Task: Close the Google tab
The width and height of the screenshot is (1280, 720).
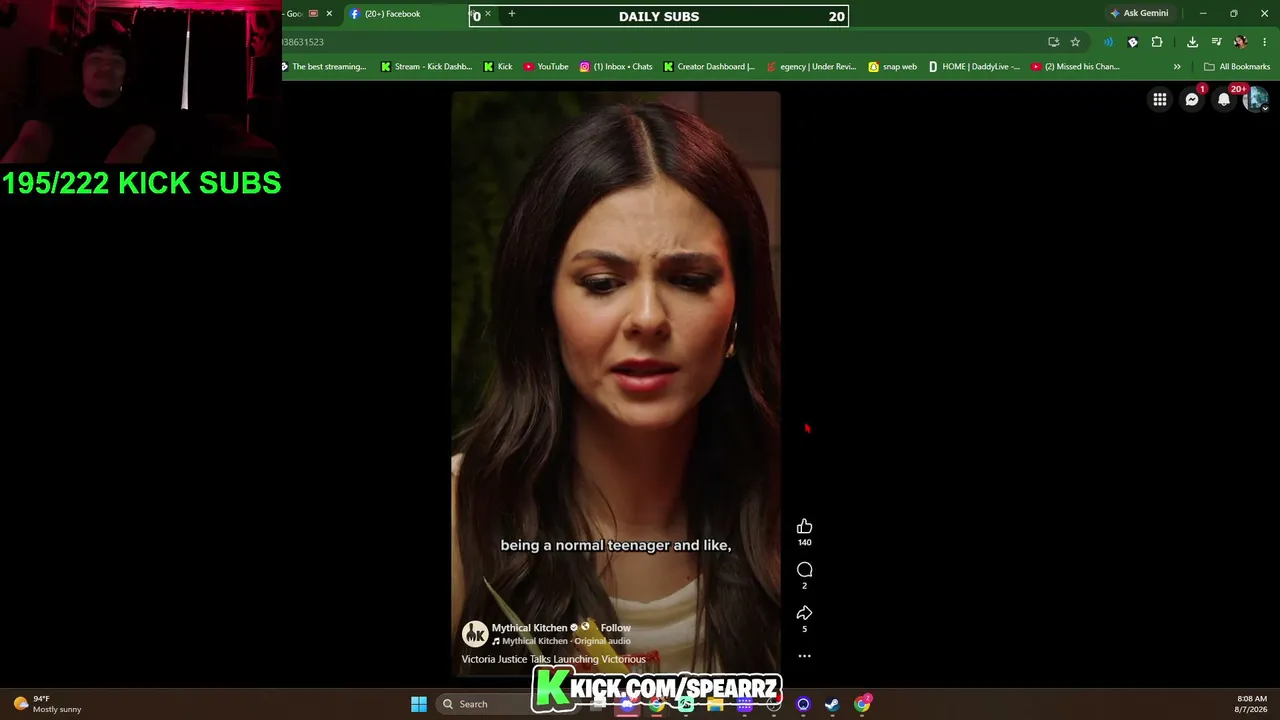Action: [329, 14]
